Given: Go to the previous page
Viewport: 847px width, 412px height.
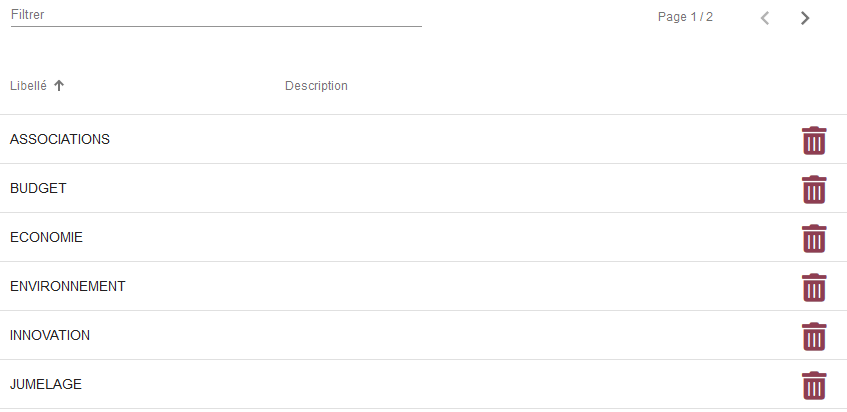Looking at the screenshot, I should [765, 18].
